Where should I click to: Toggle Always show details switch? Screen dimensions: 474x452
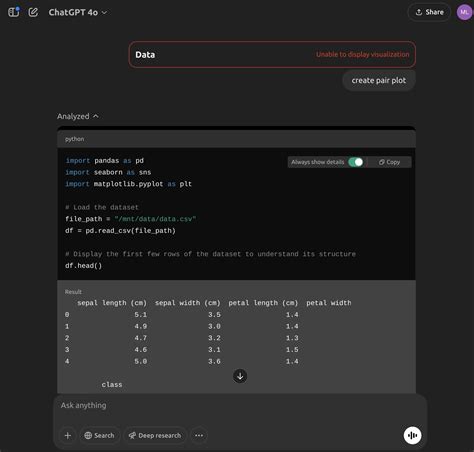(356, 162)
